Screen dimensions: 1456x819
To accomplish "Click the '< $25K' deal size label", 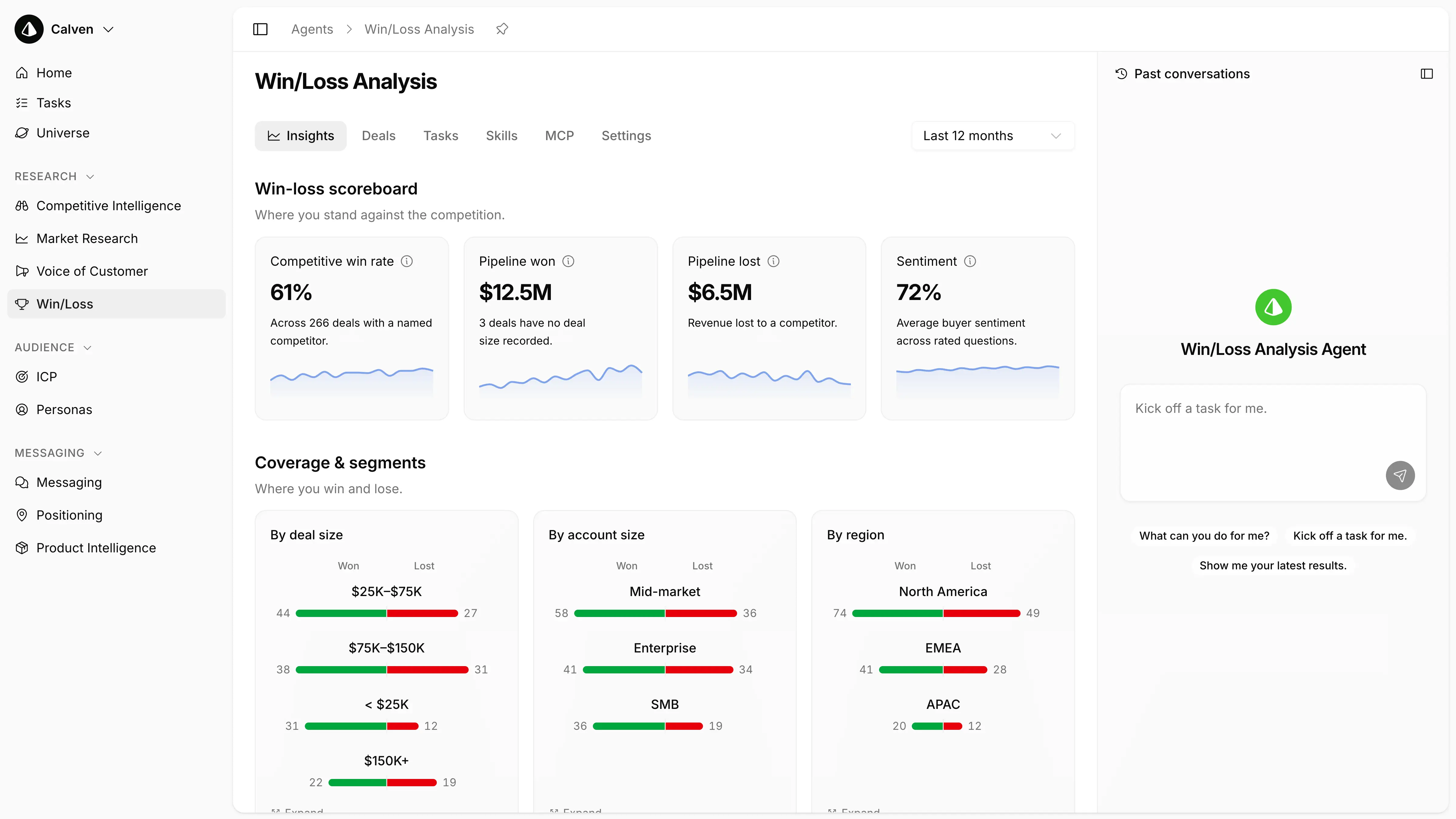I will tap(387, 705).
